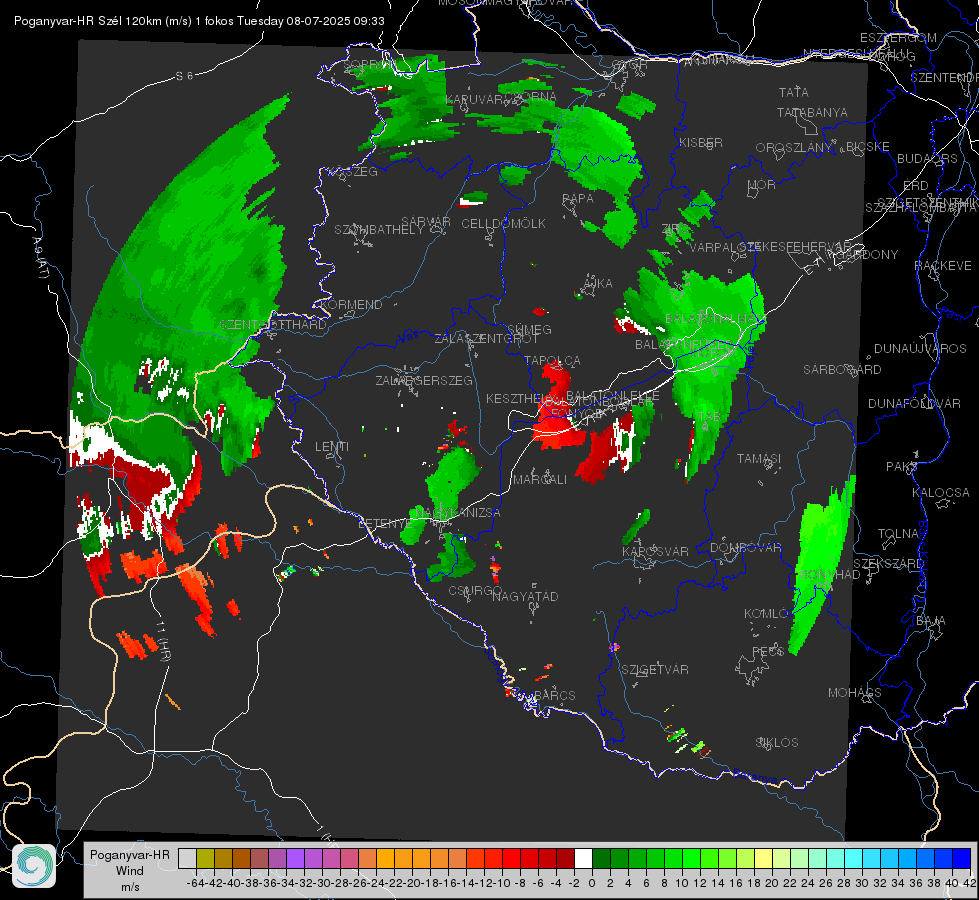Image resolution: width=979 pixels, height=900 pixels.
Task: Click the SARBOGARD city label
Action: pos(842,370)
